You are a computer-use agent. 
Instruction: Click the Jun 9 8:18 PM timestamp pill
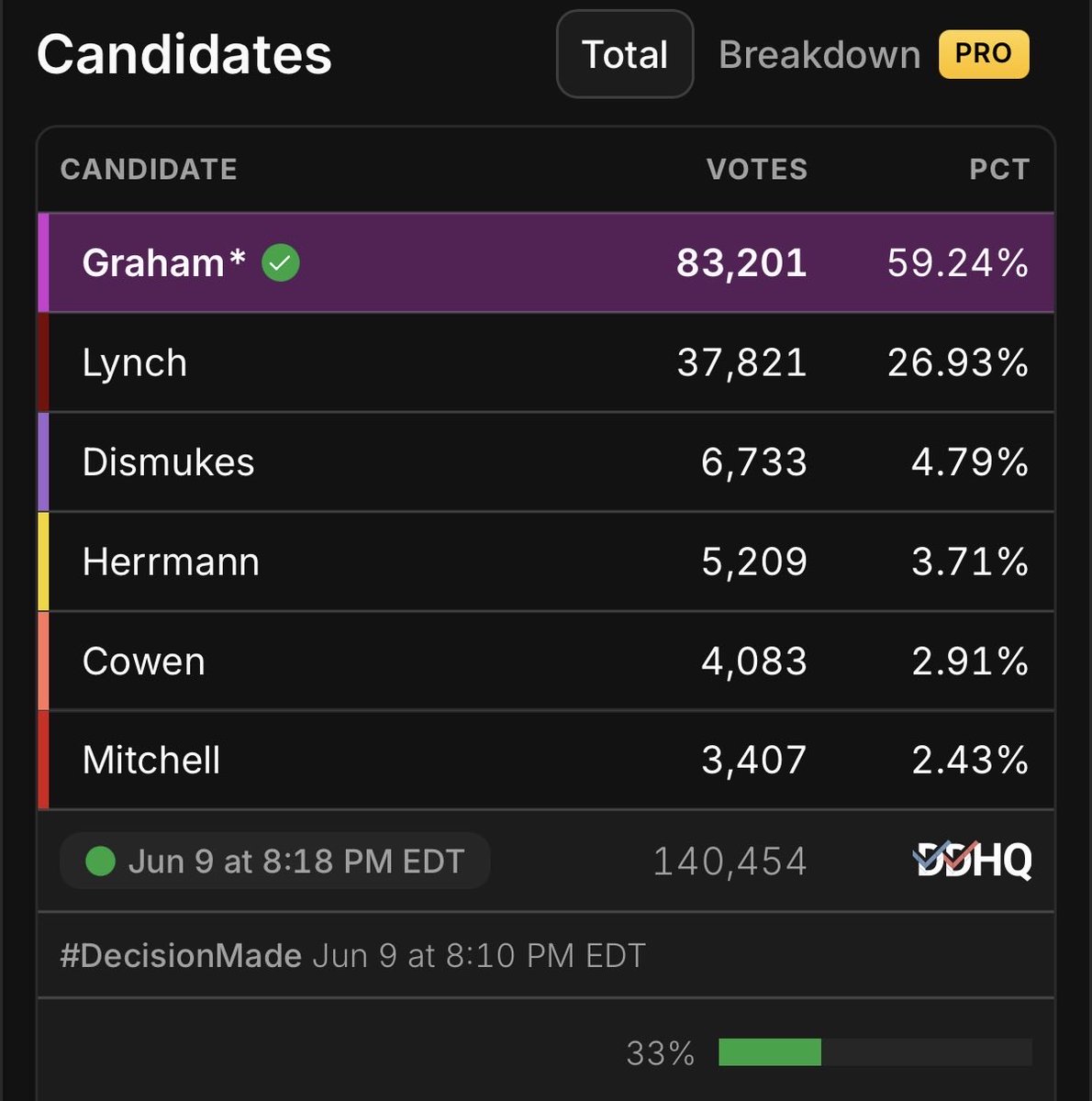(x=274, y=862)
